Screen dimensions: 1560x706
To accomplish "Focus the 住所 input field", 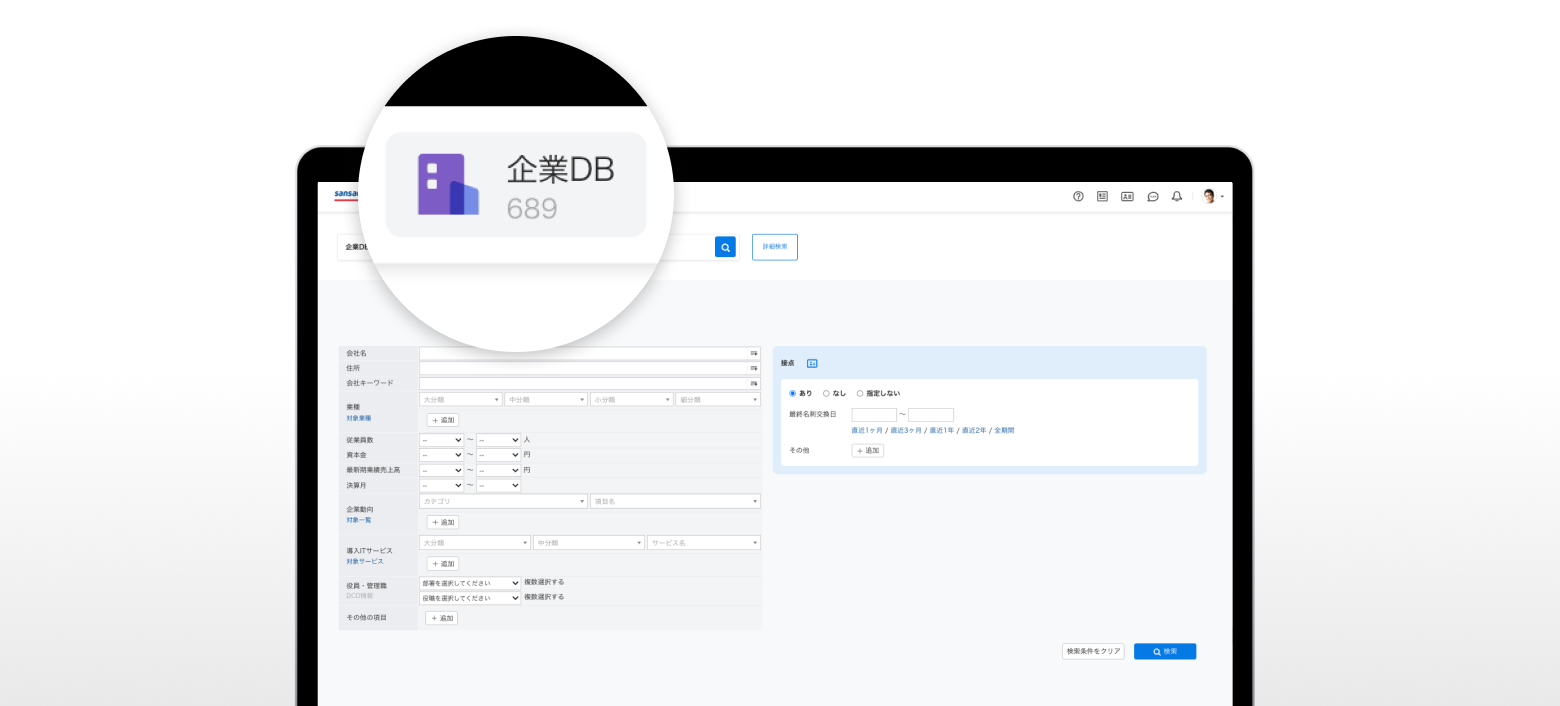I will pos(590,368).
